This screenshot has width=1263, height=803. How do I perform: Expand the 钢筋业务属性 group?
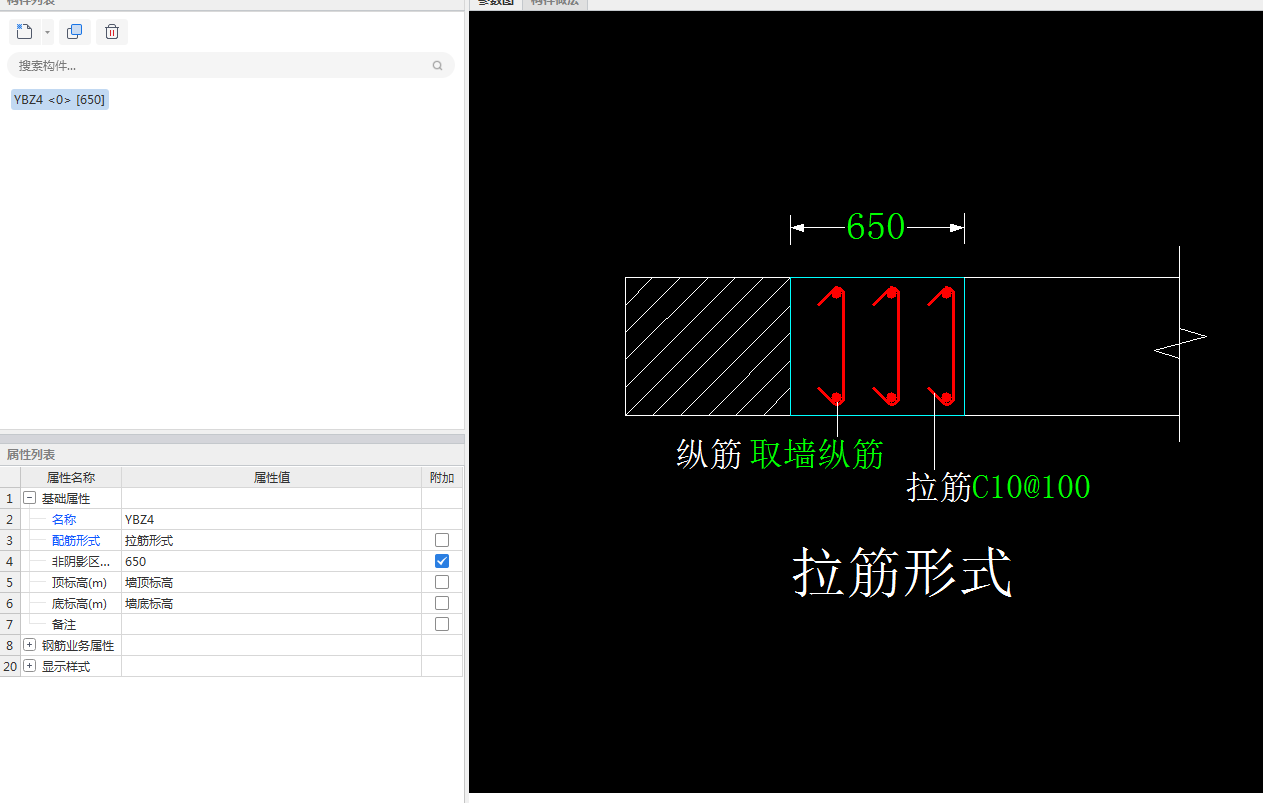29,645
